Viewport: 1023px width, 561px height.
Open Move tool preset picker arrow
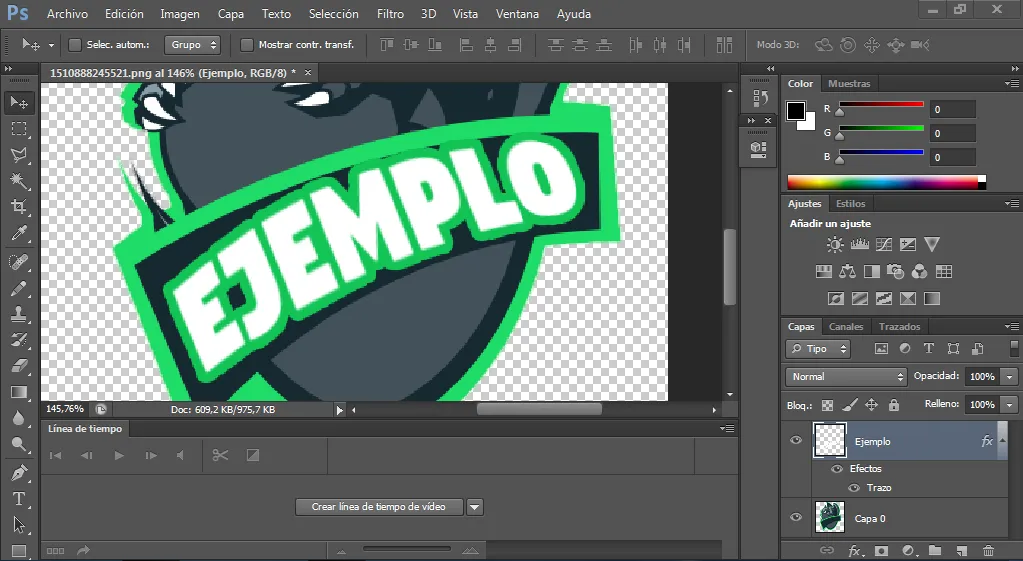(51, 45)
